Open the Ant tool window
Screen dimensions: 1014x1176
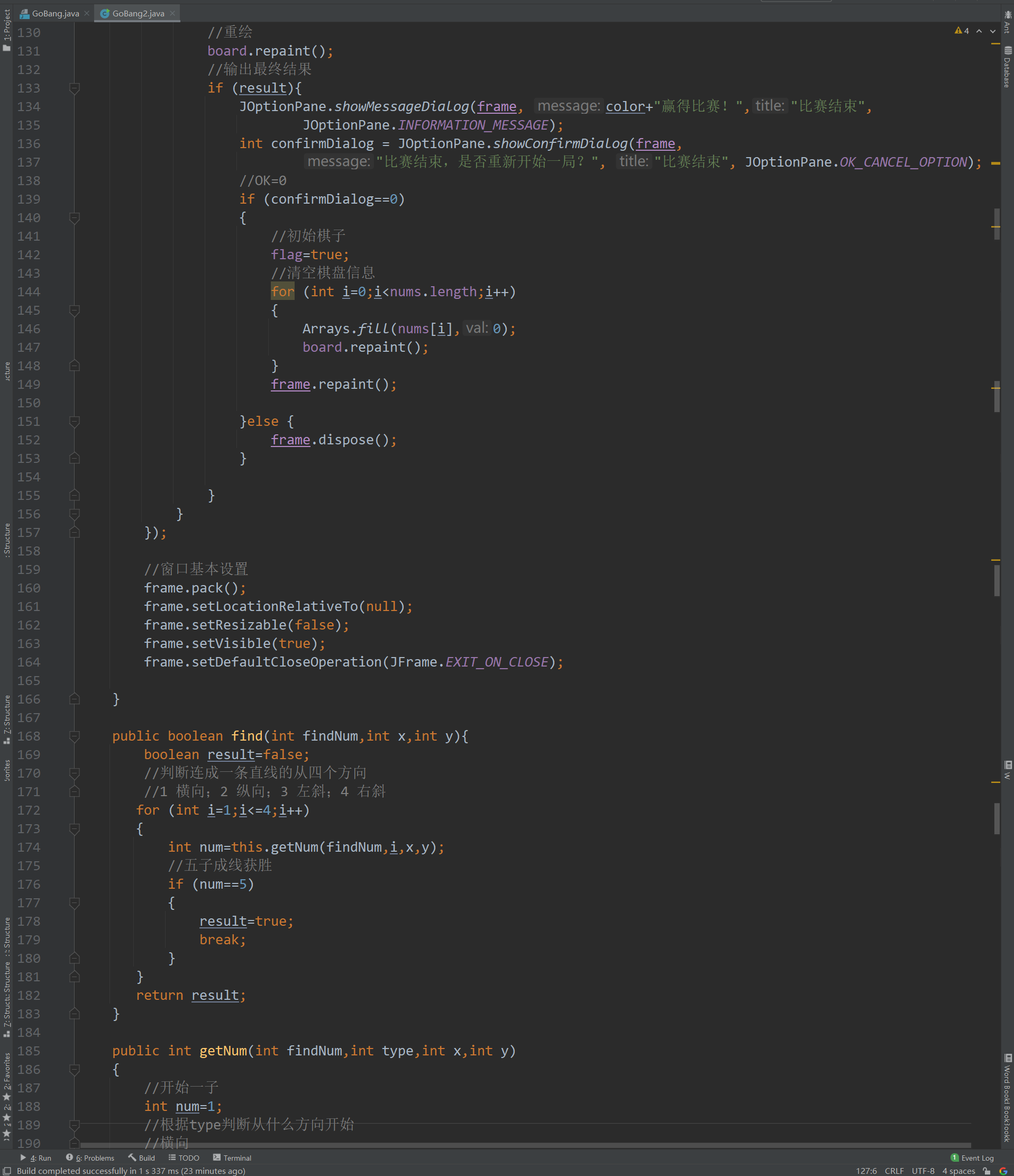pyautogui.click(x=1007, y=22)
